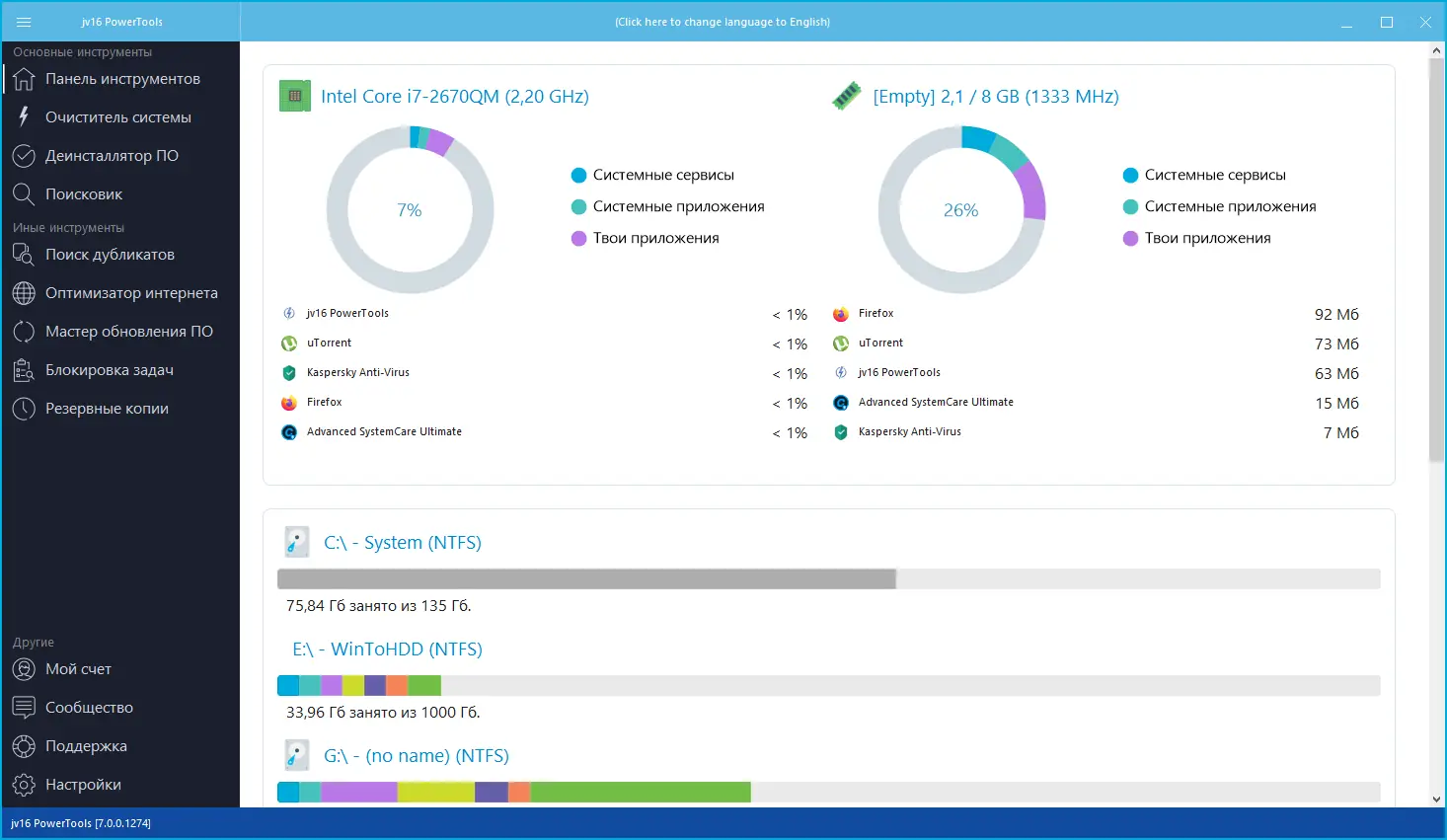
Task: Click the Firefox icon in CPU list
Action: pos(289,403)
